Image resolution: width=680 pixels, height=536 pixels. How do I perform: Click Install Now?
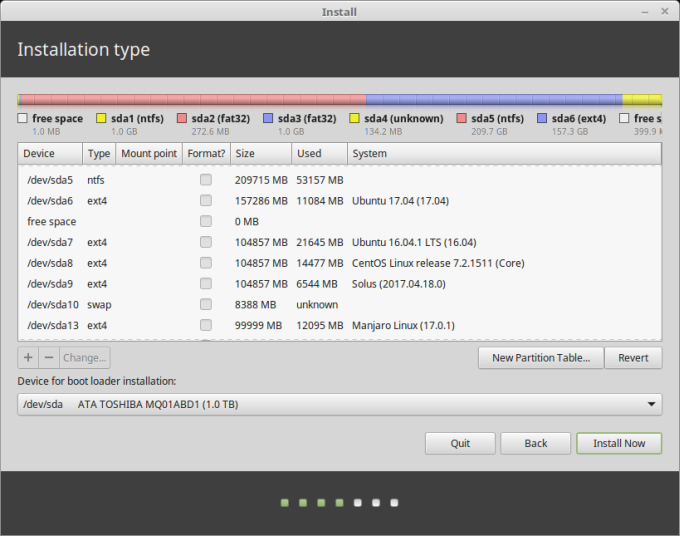pyautogui.click(x=619, y=443)
